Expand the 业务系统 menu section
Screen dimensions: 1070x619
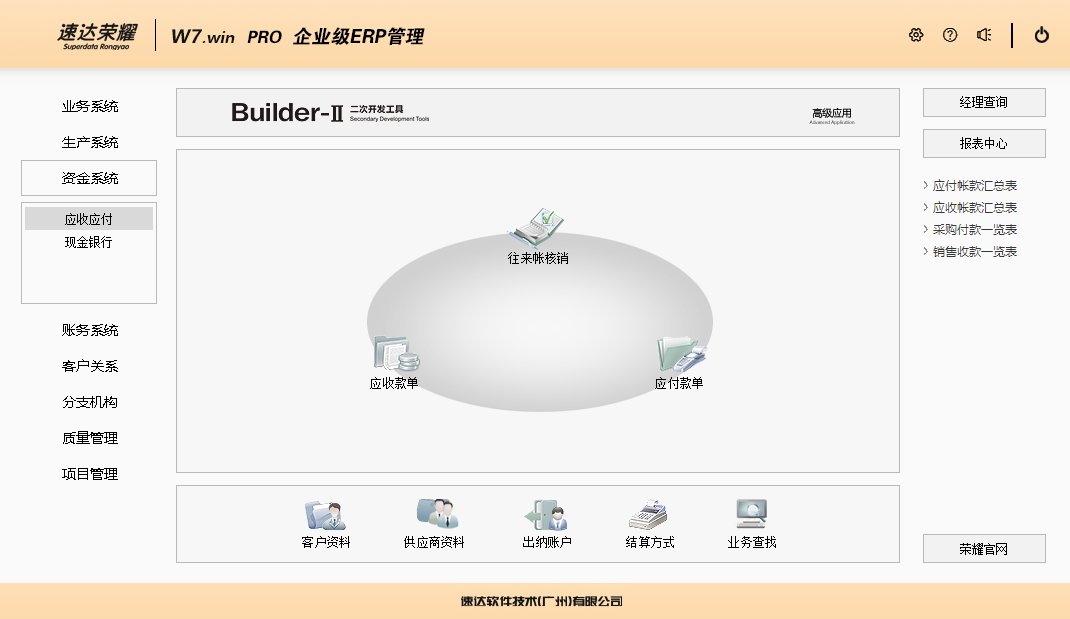[x=89, y=106]
